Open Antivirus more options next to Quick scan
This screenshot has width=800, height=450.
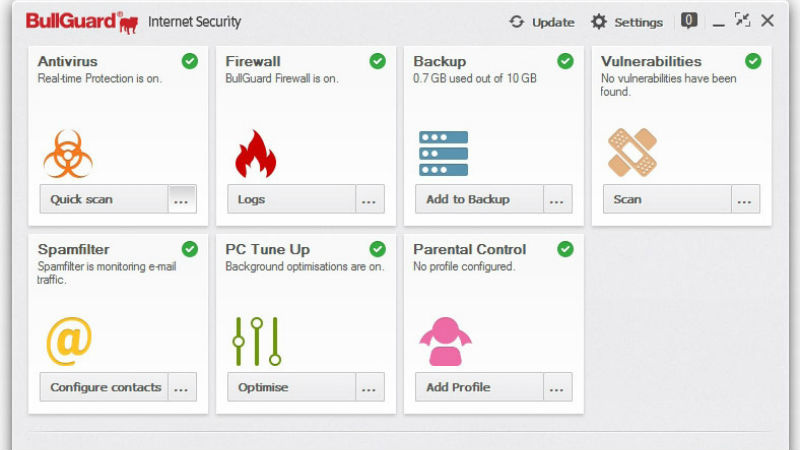click(182, 199)
